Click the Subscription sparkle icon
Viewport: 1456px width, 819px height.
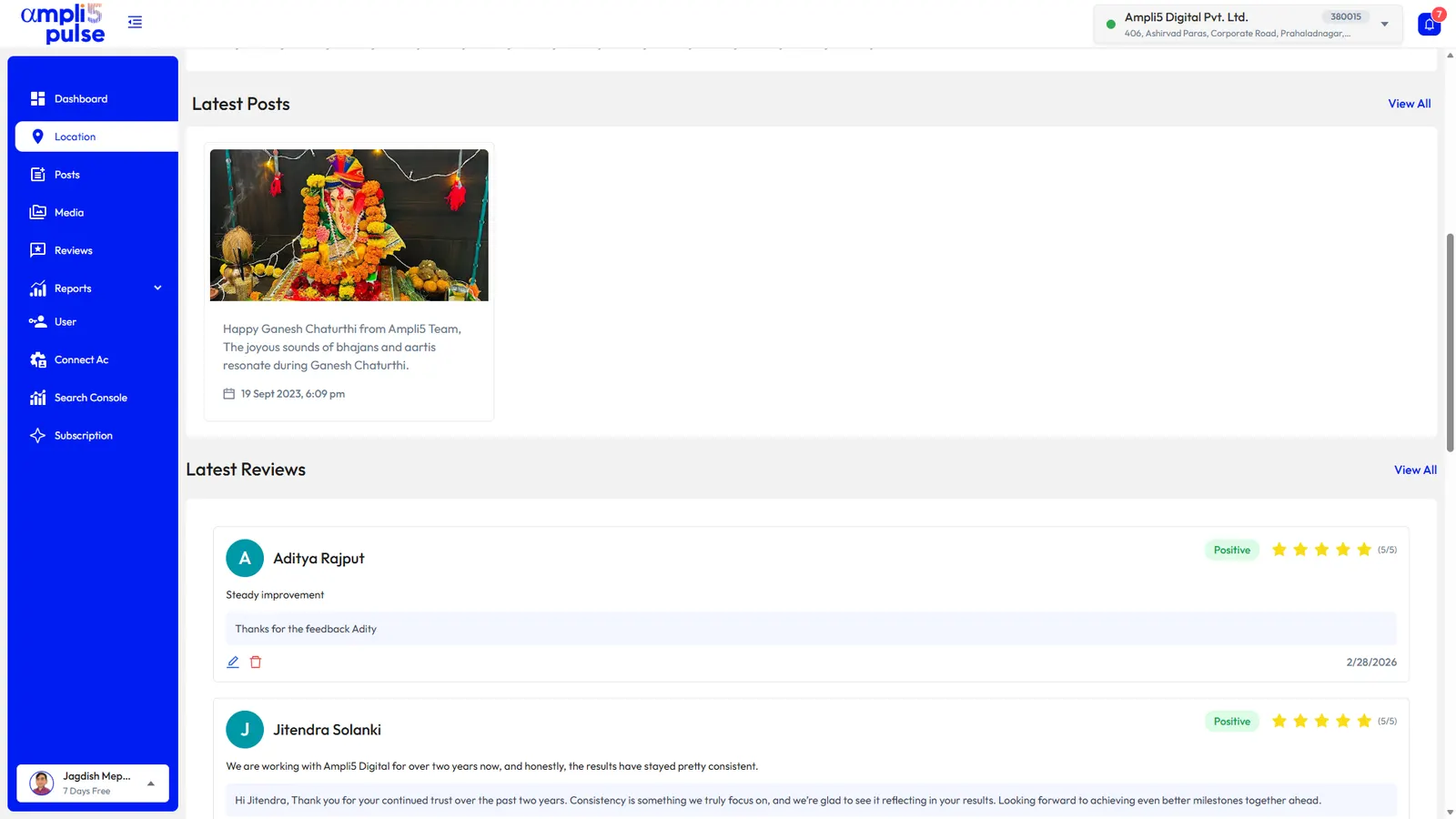click(37, 435)
